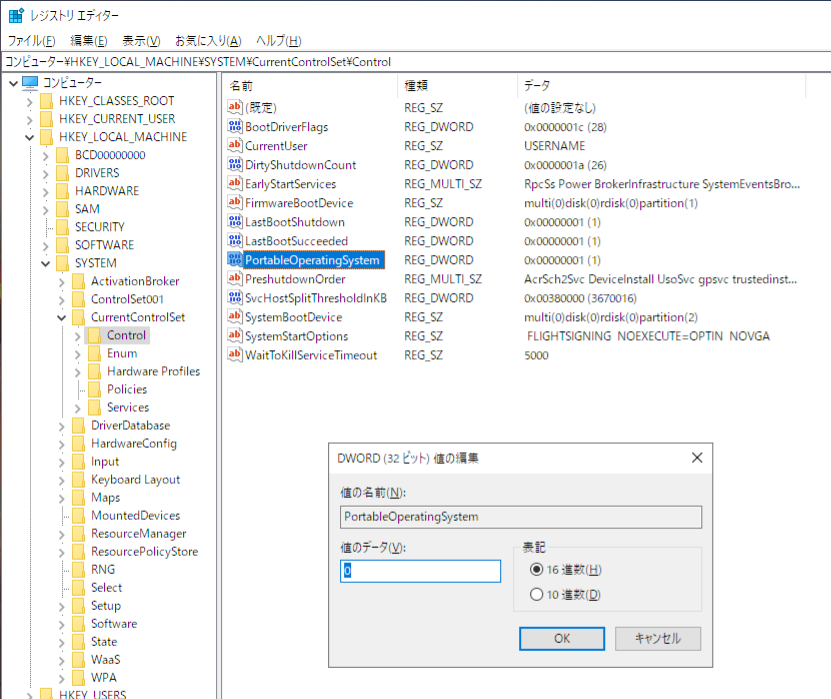Select the ResourcePolicyStore key
831x699 pixels.
click(144, 552)
